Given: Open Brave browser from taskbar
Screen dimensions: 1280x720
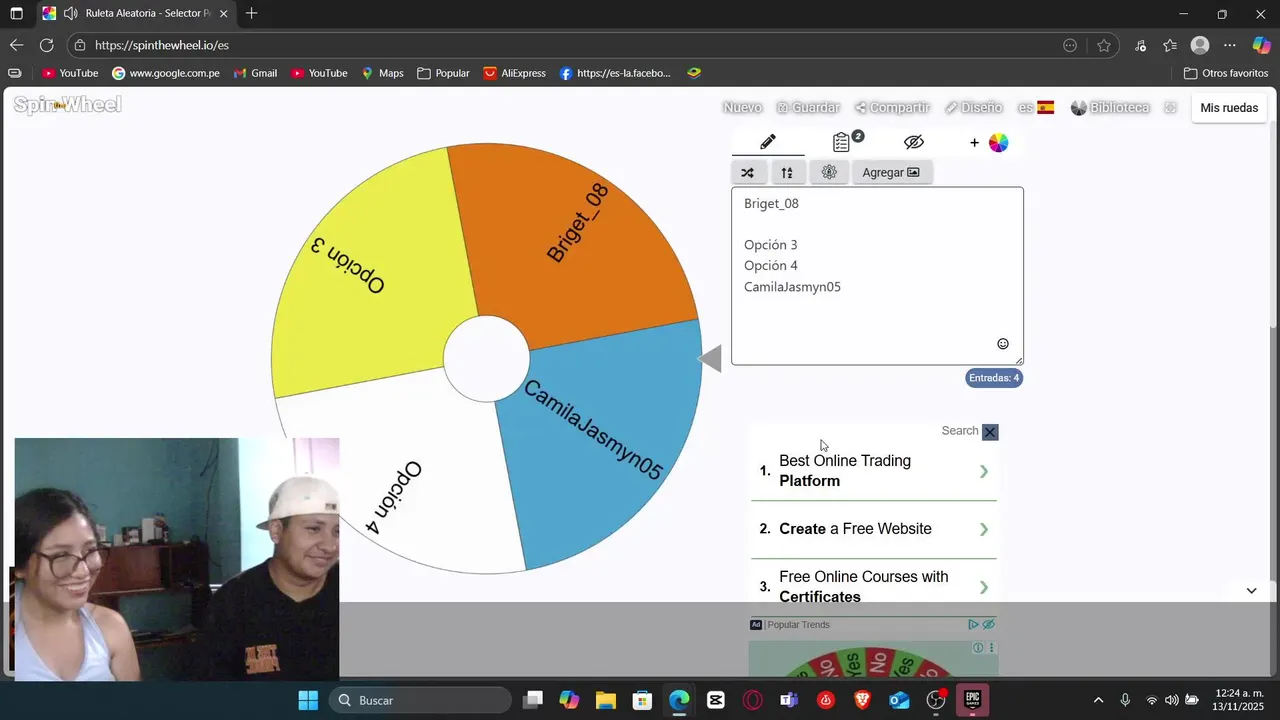Looking at the screenshot, I should (862, 700).
